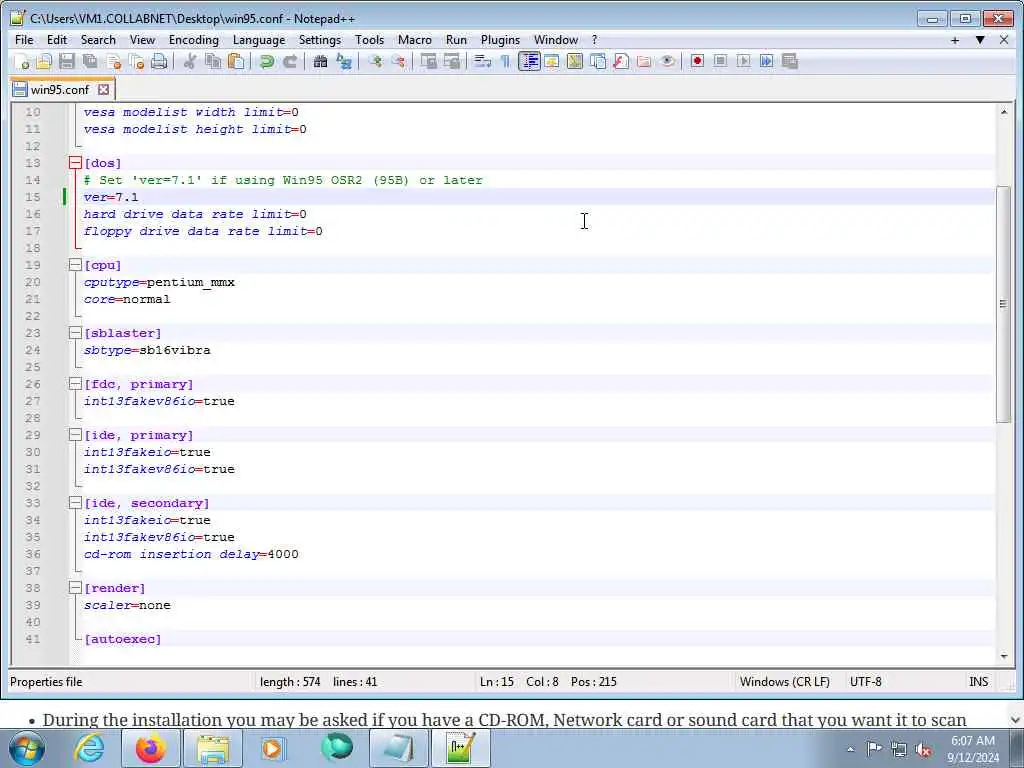Open the Macro menu
The width and height of the screenshot is (1024, 768).
(x=415, y=40)
